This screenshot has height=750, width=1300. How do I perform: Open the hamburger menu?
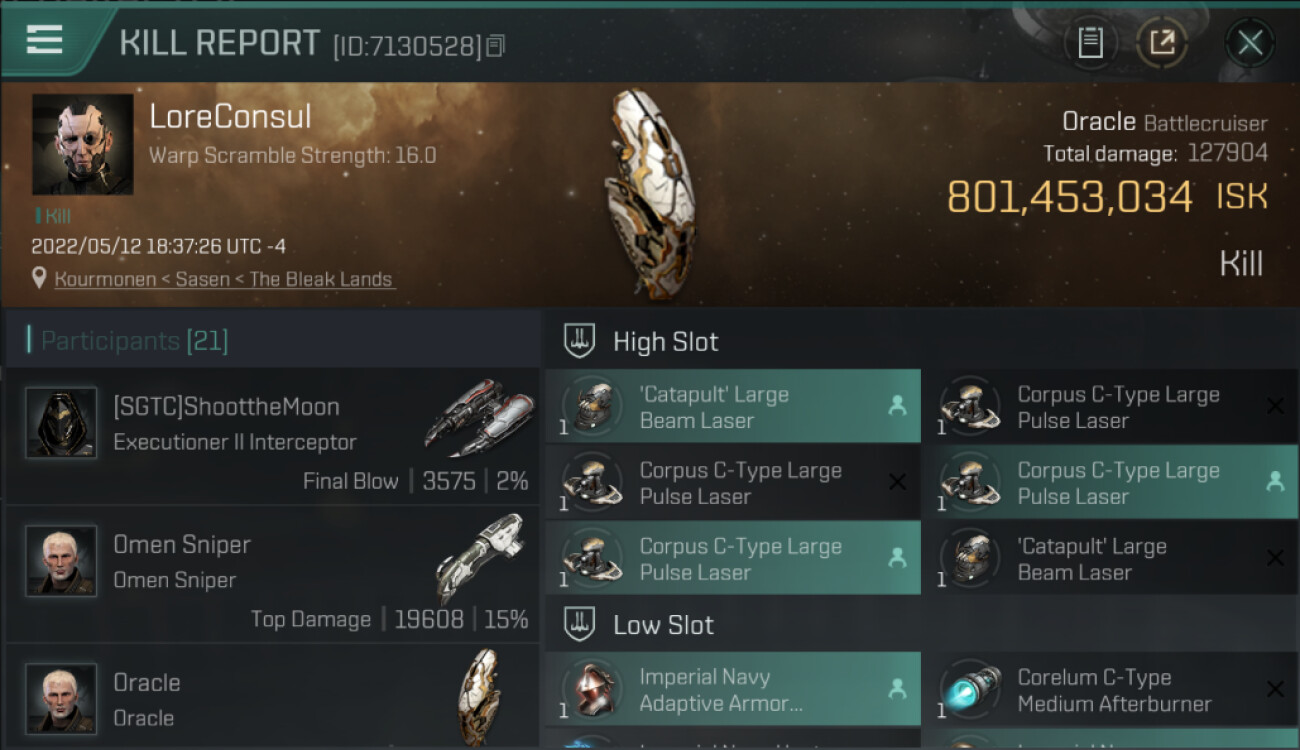tap(45, 40)
